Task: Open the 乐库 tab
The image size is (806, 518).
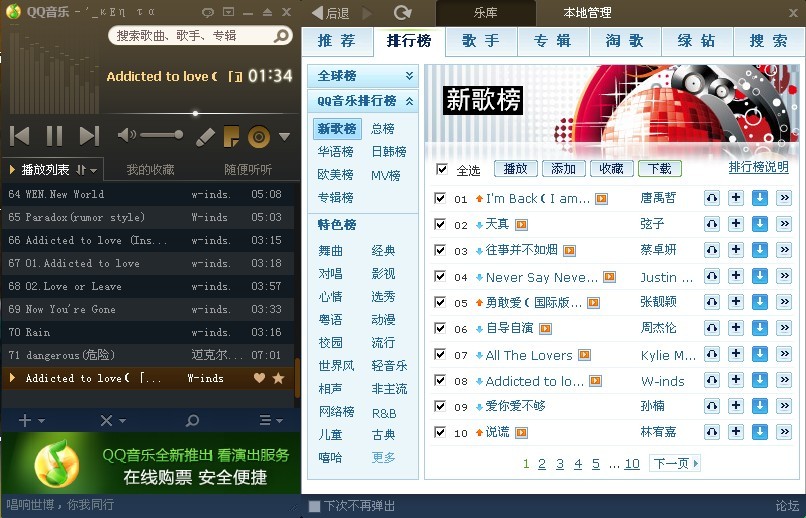Action: click(x=485, y=13)
